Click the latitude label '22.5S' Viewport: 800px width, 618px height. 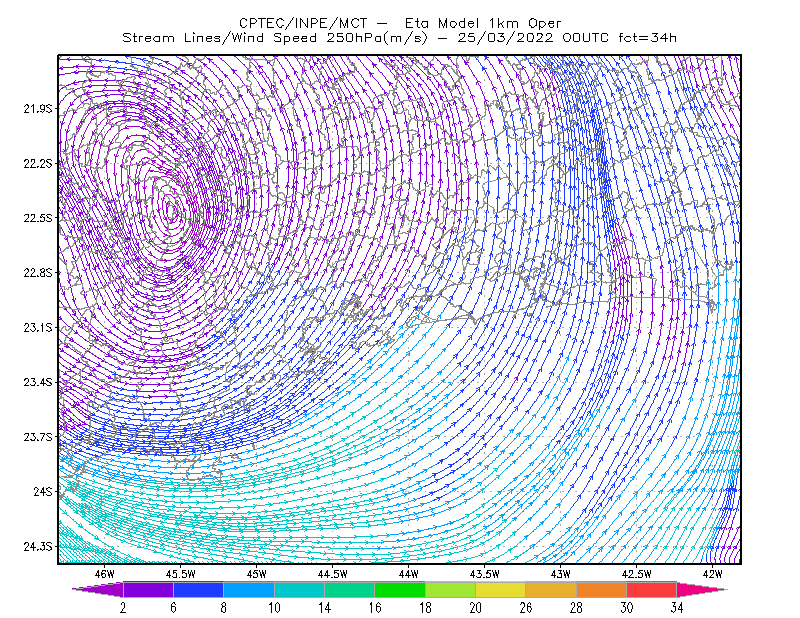[x=38, y=218]
